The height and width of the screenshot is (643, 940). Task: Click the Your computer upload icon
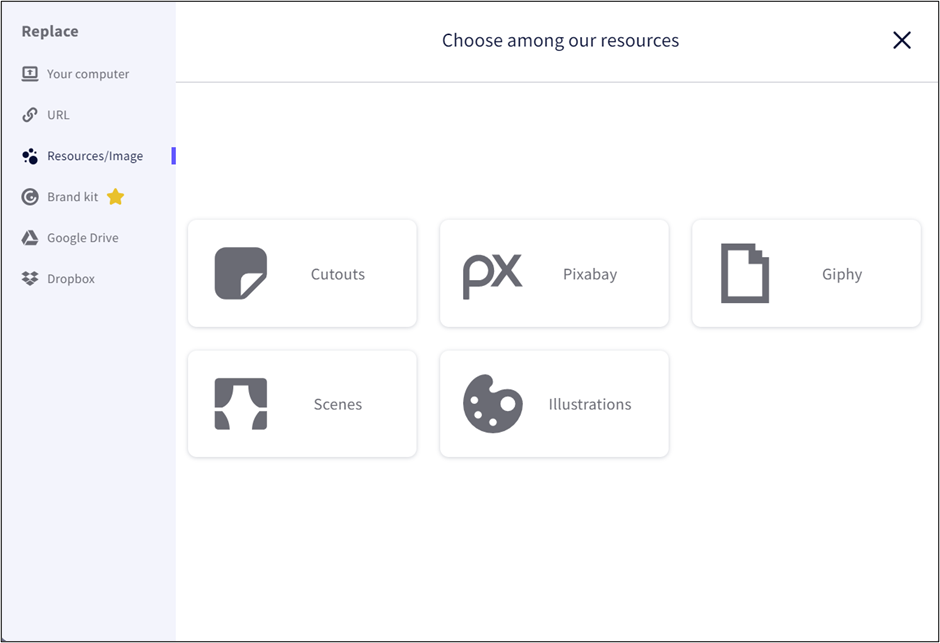(x=30, y=74)
